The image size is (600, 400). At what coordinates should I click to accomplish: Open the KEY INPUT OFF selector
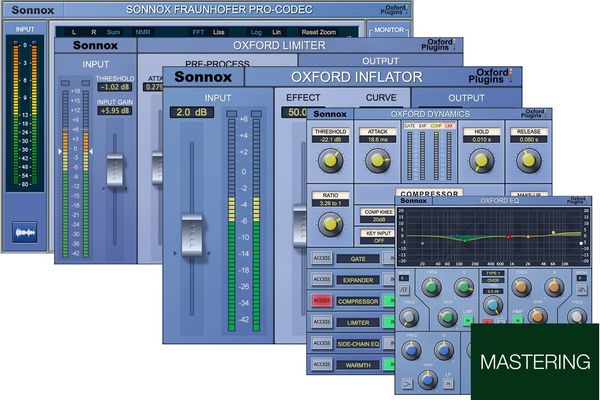[379, 241]
